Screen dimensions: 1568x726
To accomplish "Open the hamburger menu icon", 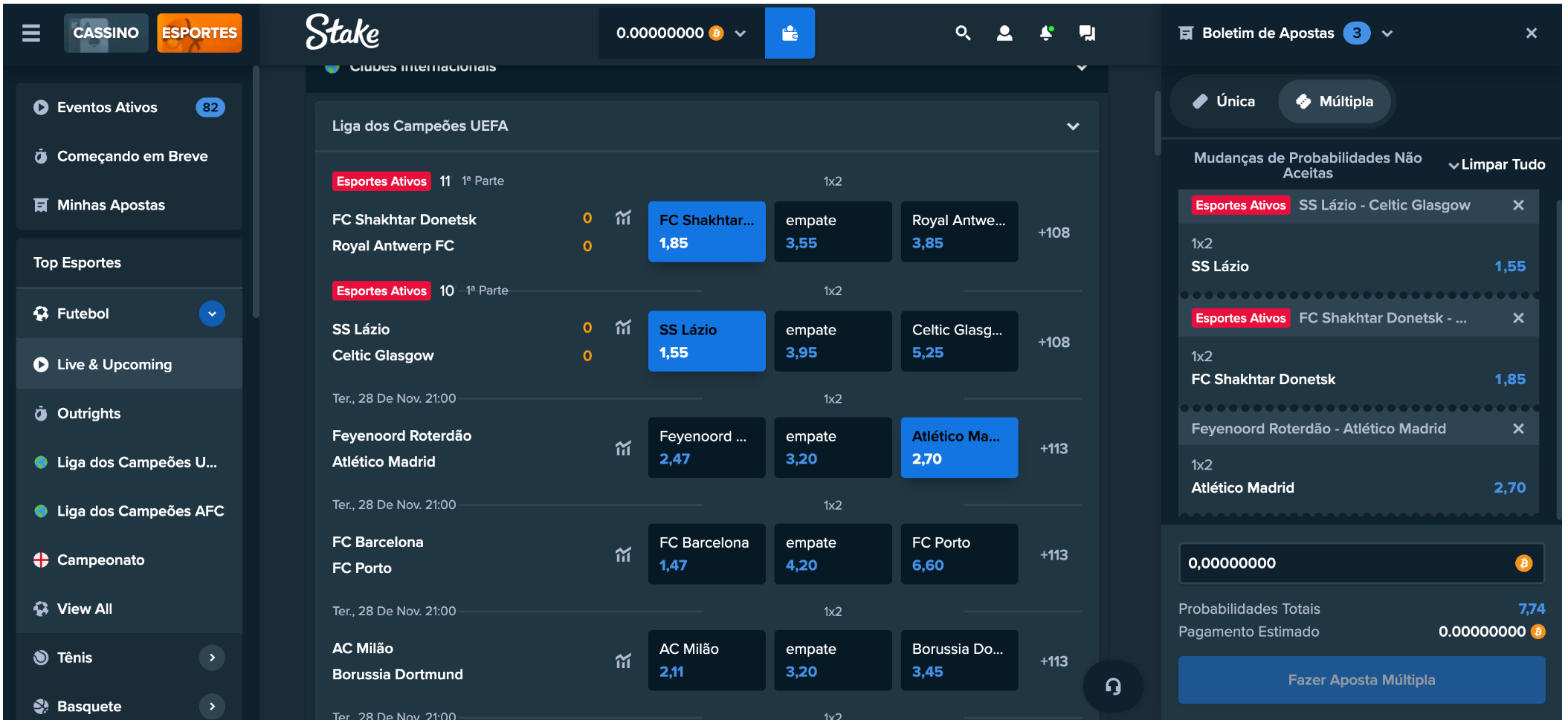I will point(31,33).
